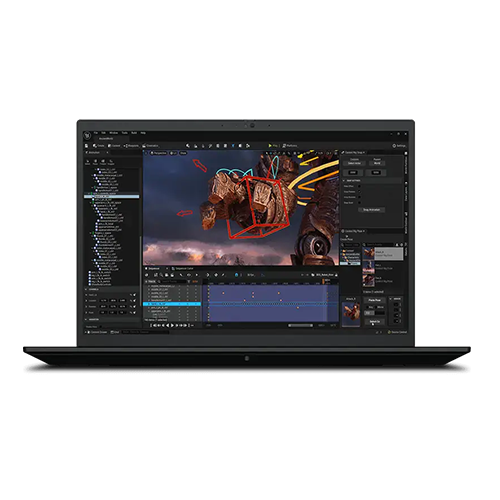500x500 pixels.
Task: Toggle the Snap Position checkbox
Action: (x=359, y=192)
